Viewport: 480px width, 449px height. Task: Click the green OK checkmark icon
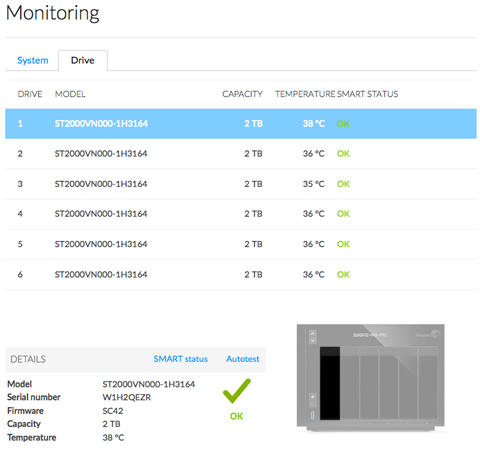point(237,391)
